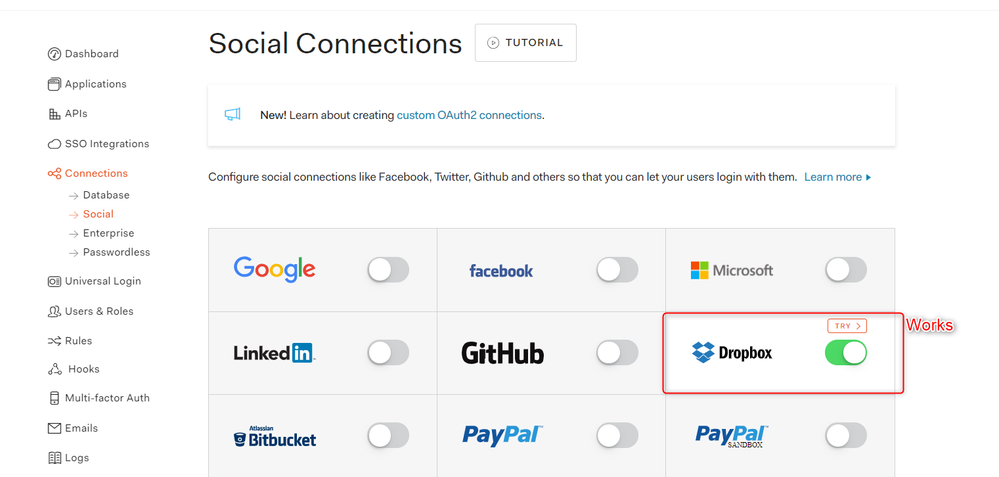Viewport: 999px width, 477px height.
Task: Open the custom OAuth2 connections link
Action: click(469, 115)
